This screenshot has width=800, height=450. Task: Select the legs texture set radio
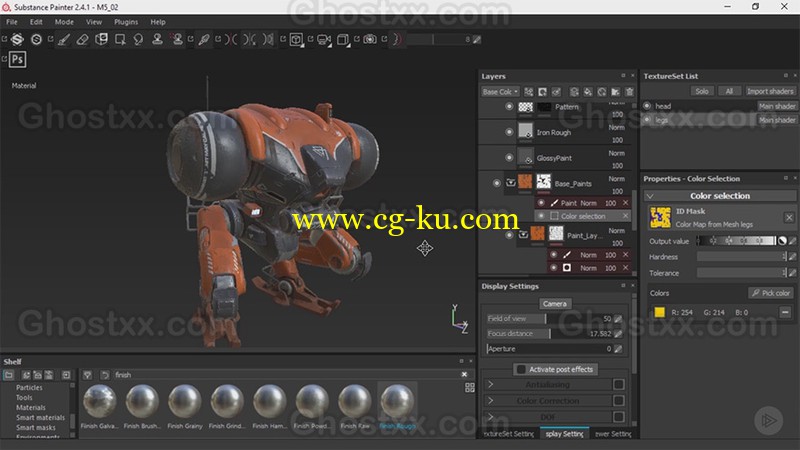(x=647, y=120)
